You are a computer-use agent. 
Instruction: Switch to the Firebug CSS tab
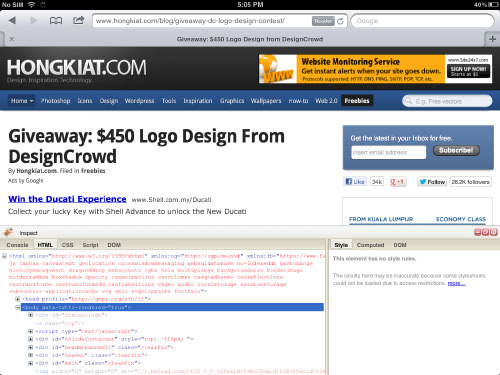[x=67, y=245]
